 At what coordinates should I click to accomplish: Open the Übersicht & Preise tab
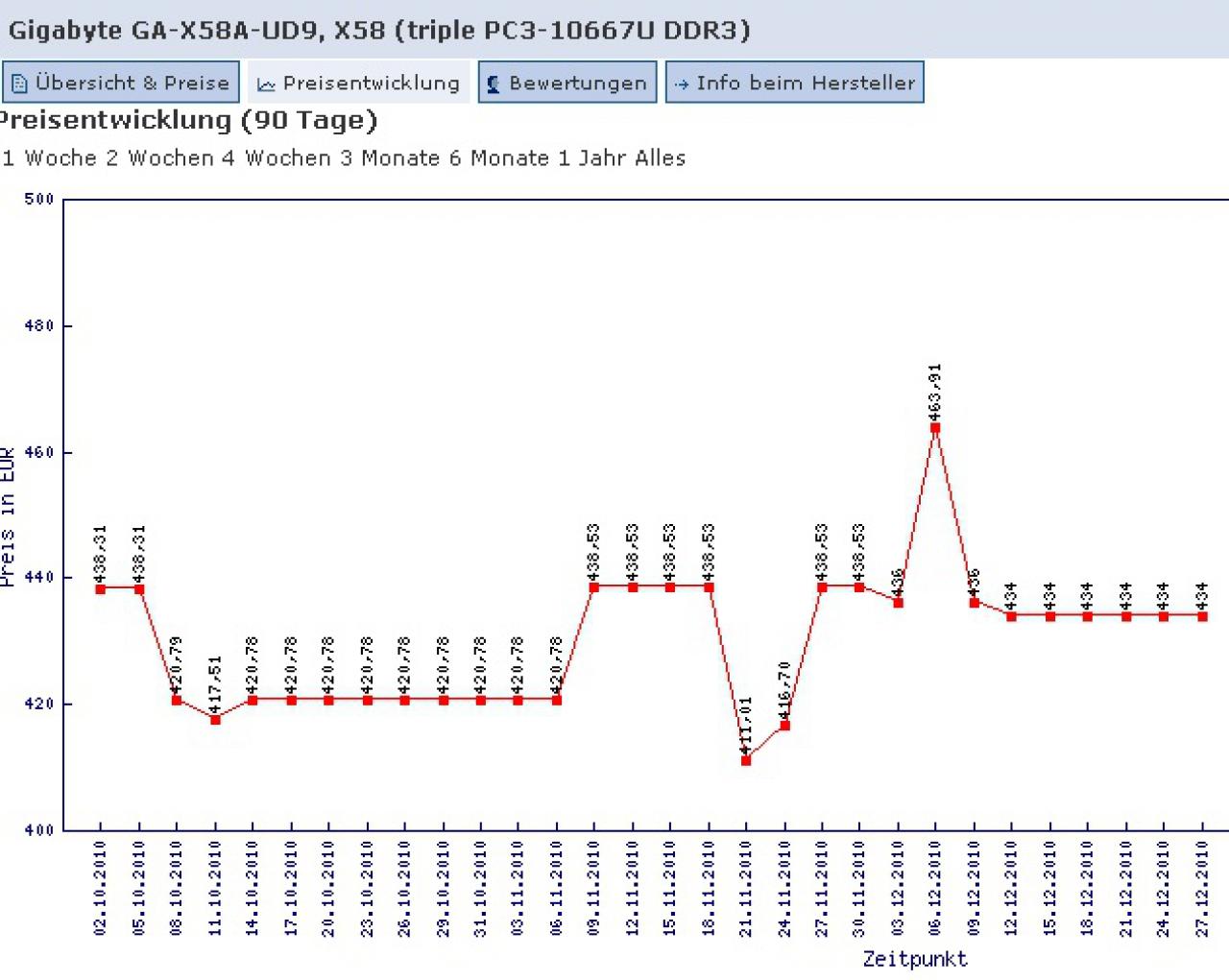(120, 83)
